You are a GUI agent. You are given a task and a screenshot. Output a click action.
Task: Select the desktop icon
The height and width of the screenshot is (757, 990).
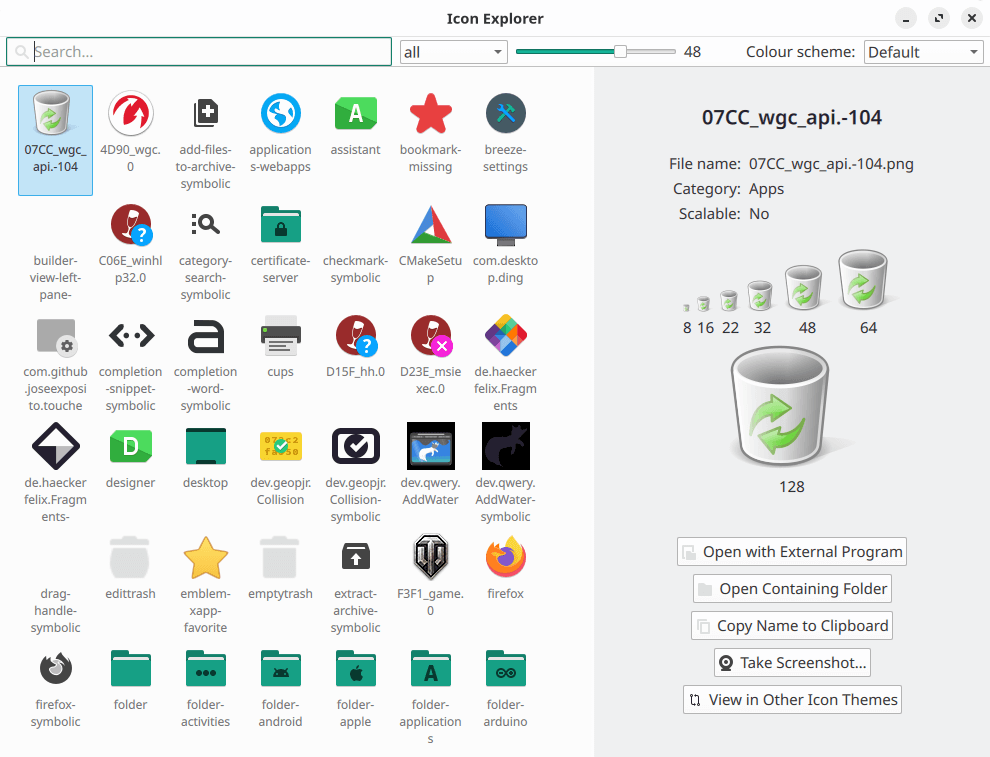pos(205,447)
